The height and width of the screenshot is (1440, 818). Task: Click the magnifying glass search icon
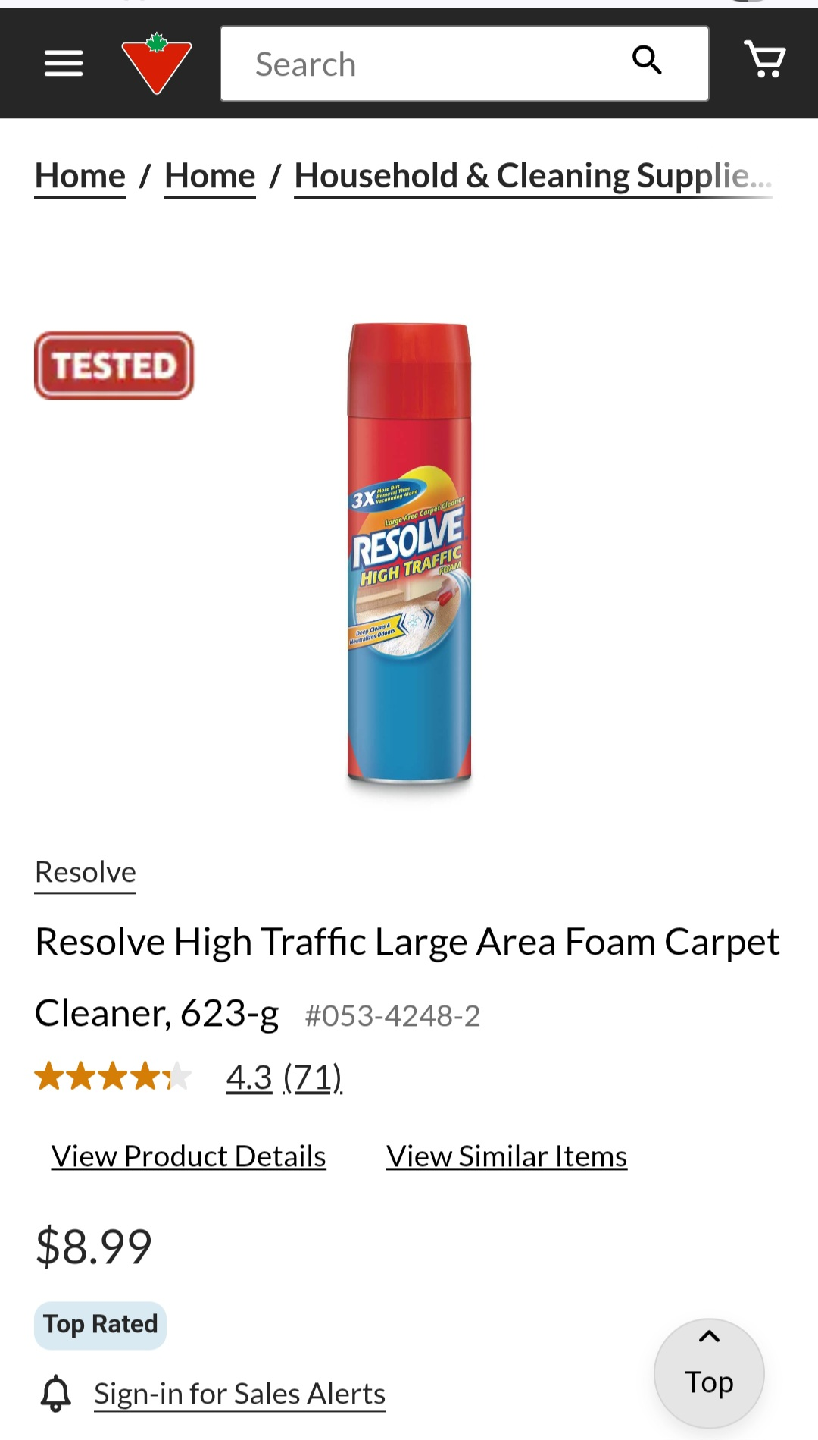pyautogui.click(x=647, y=60)
